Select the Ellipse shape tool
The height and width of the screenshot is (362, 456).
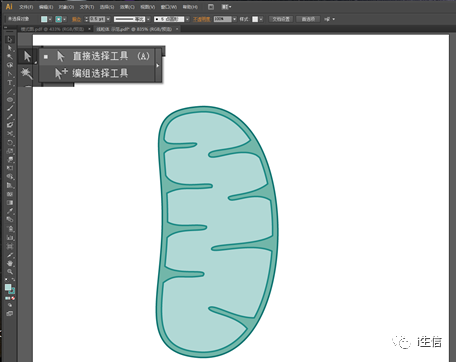tap(10, 100)
